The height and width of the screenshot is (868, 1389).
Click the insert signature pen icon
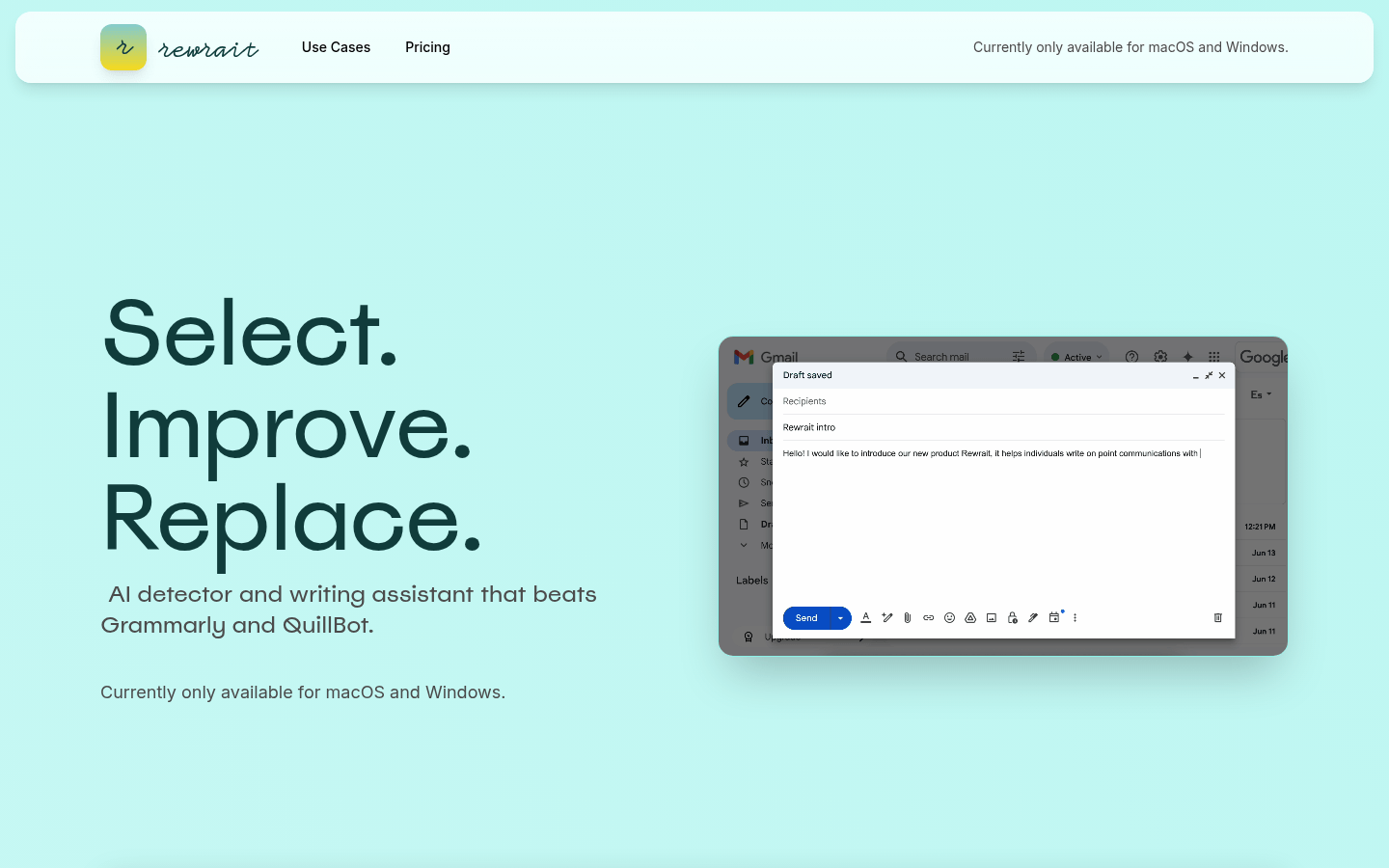1033,618
